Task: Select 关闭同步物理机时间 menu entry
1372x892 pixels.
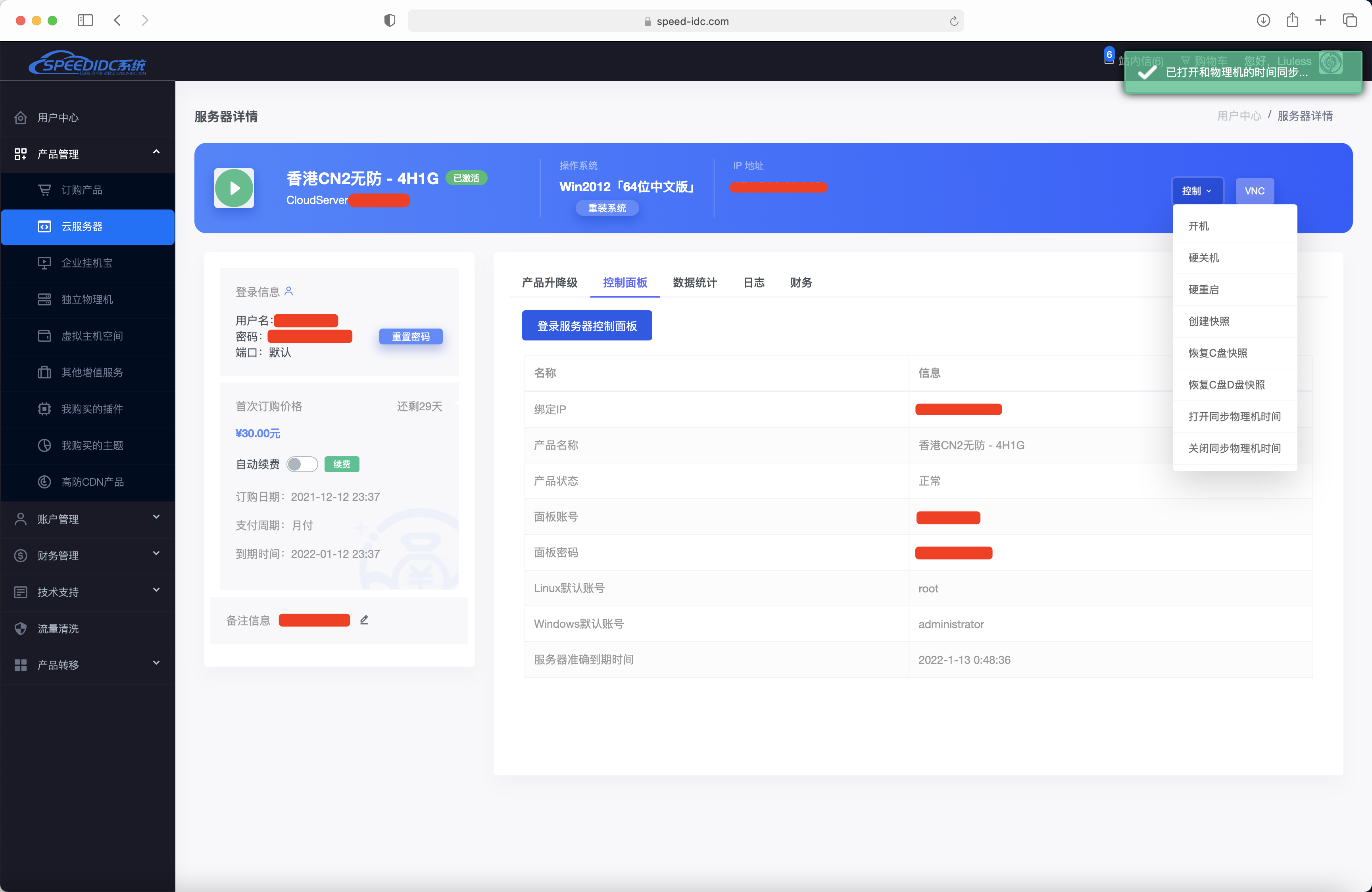Action: point(1235,448)
